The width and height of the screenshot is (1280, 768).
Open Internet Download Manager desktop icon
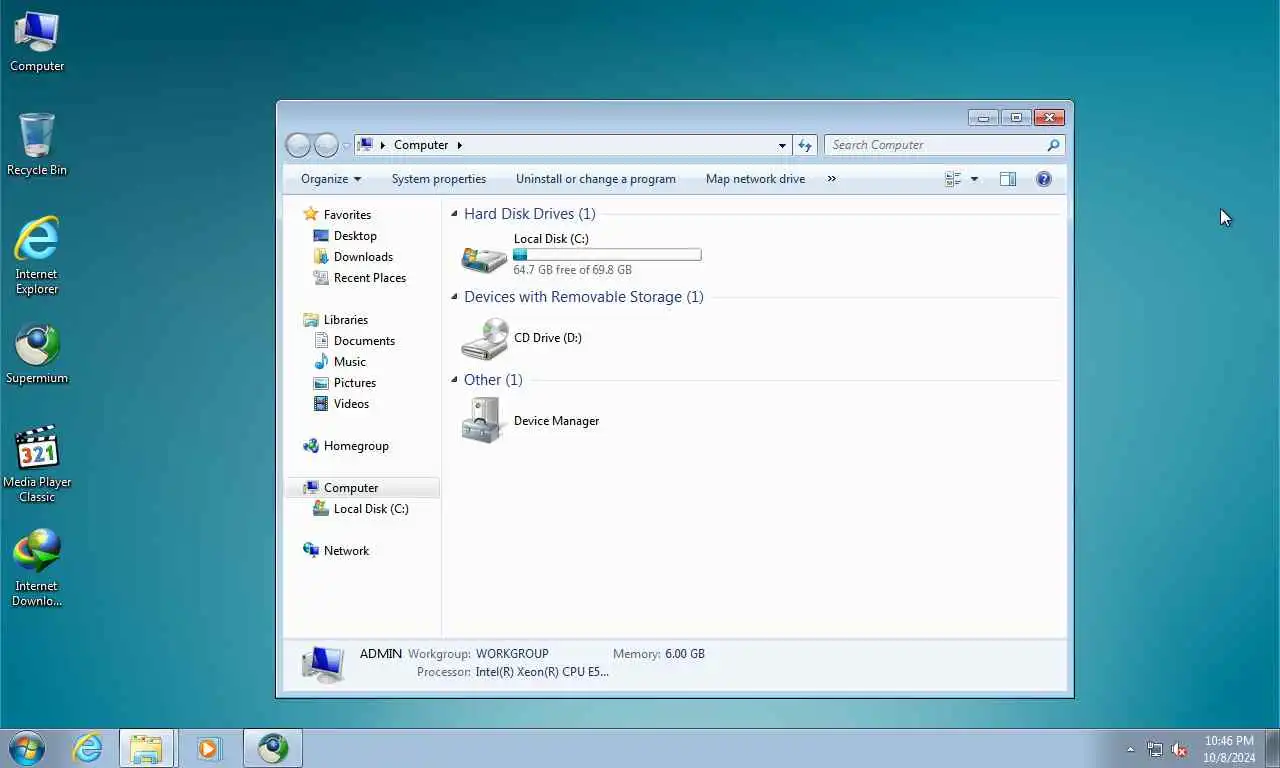37,568
